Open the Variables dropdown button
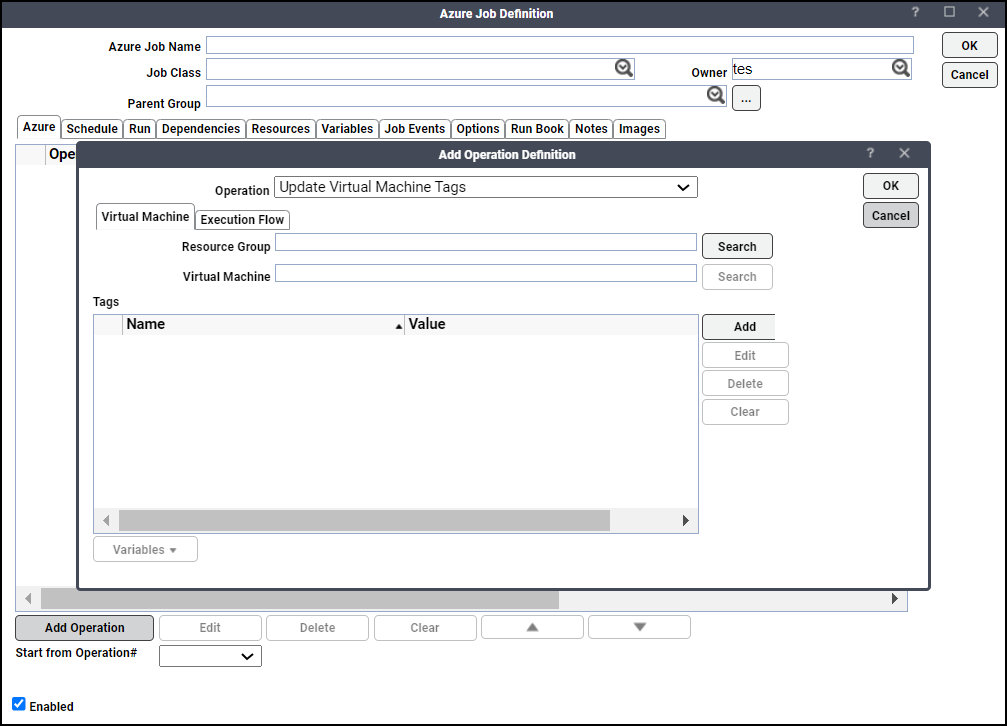 (x=145, y=549)
